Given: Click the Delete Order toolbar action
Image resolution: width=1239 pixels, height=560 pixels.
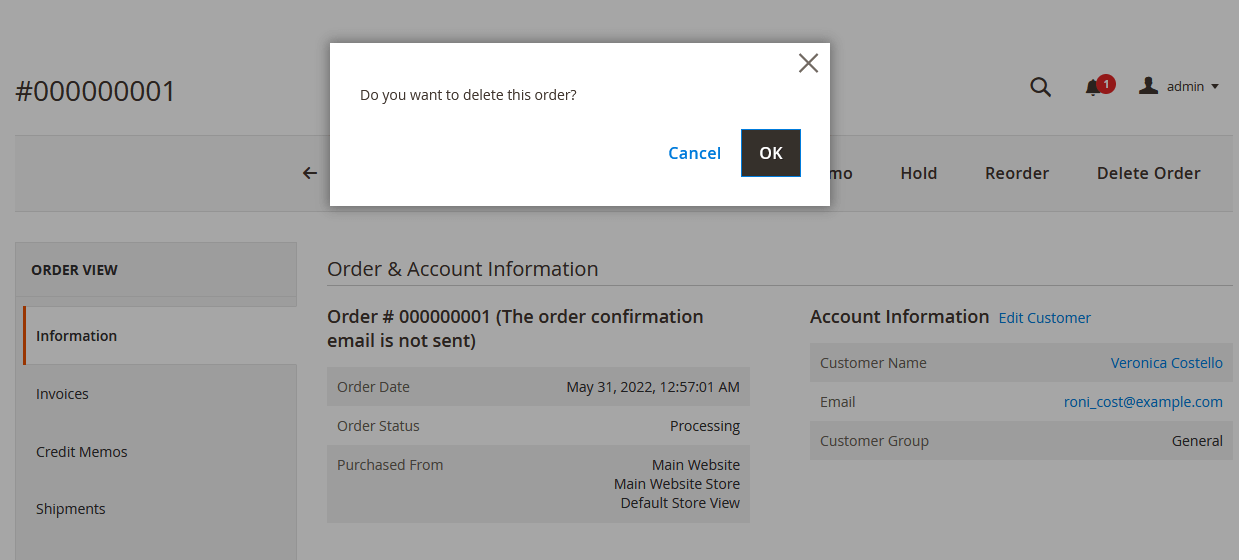Looking at the screenshot, I should coord(1148,173).
